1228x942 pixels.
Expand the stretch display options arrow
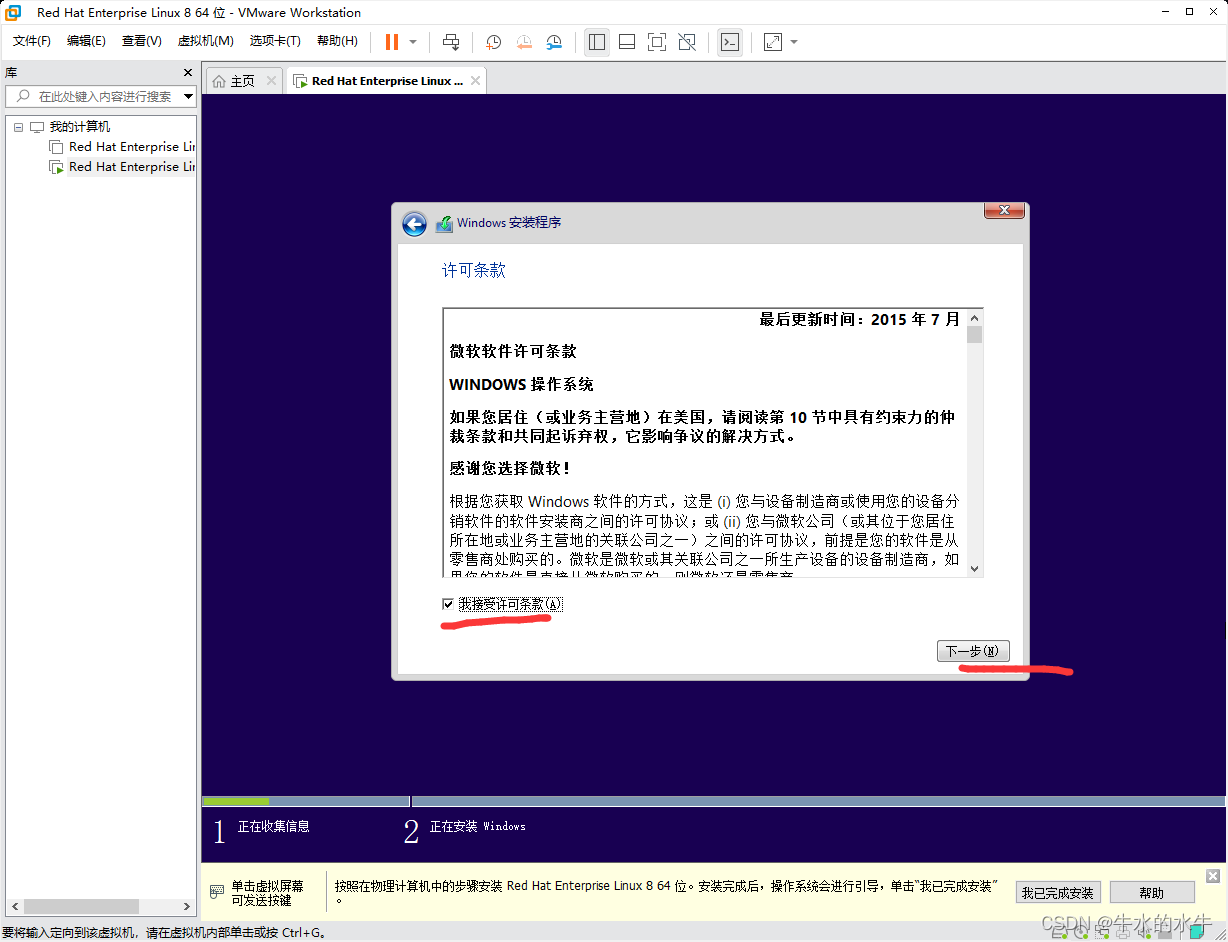point(794,42)
